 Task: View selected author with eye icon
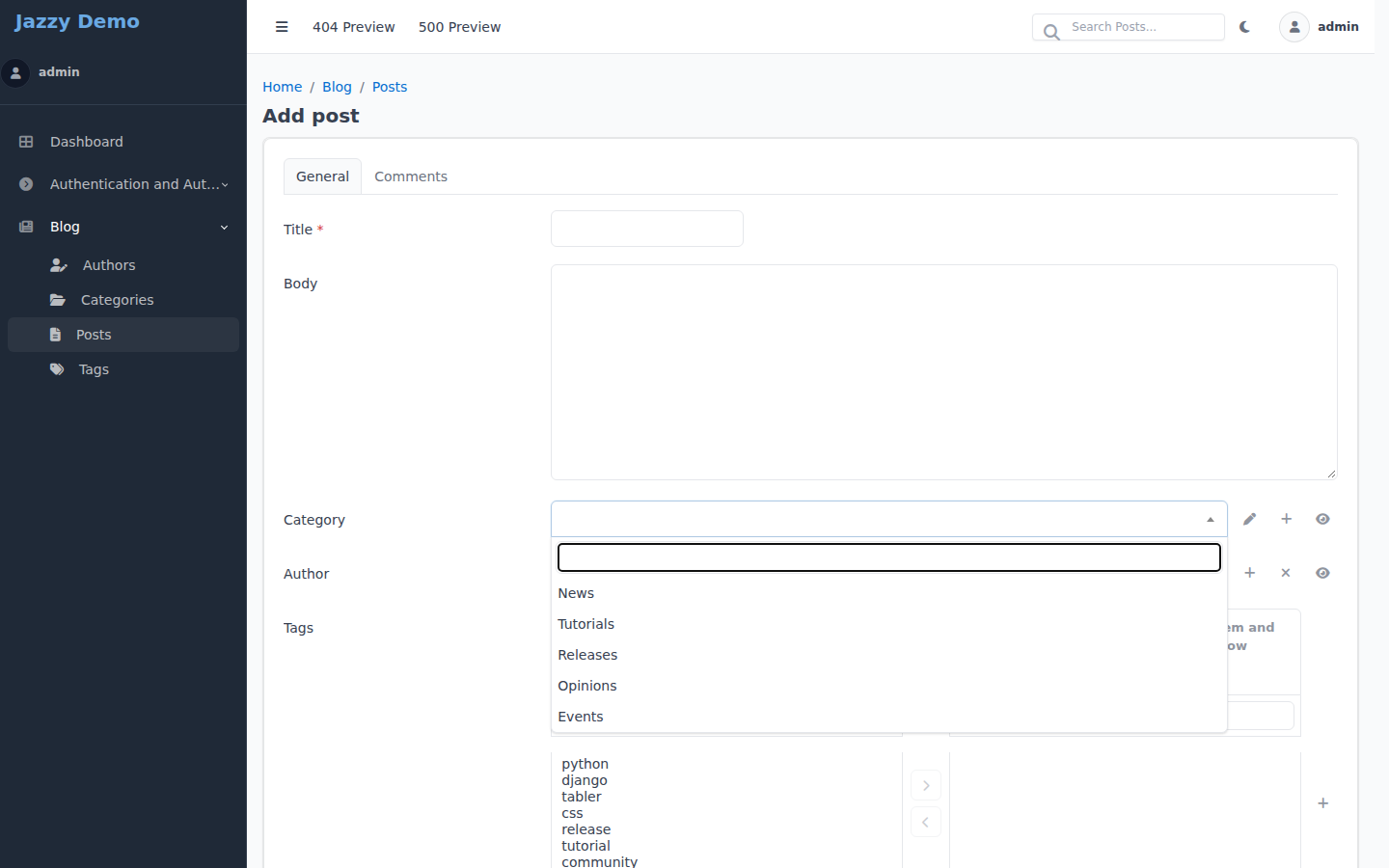point(1322,573)
